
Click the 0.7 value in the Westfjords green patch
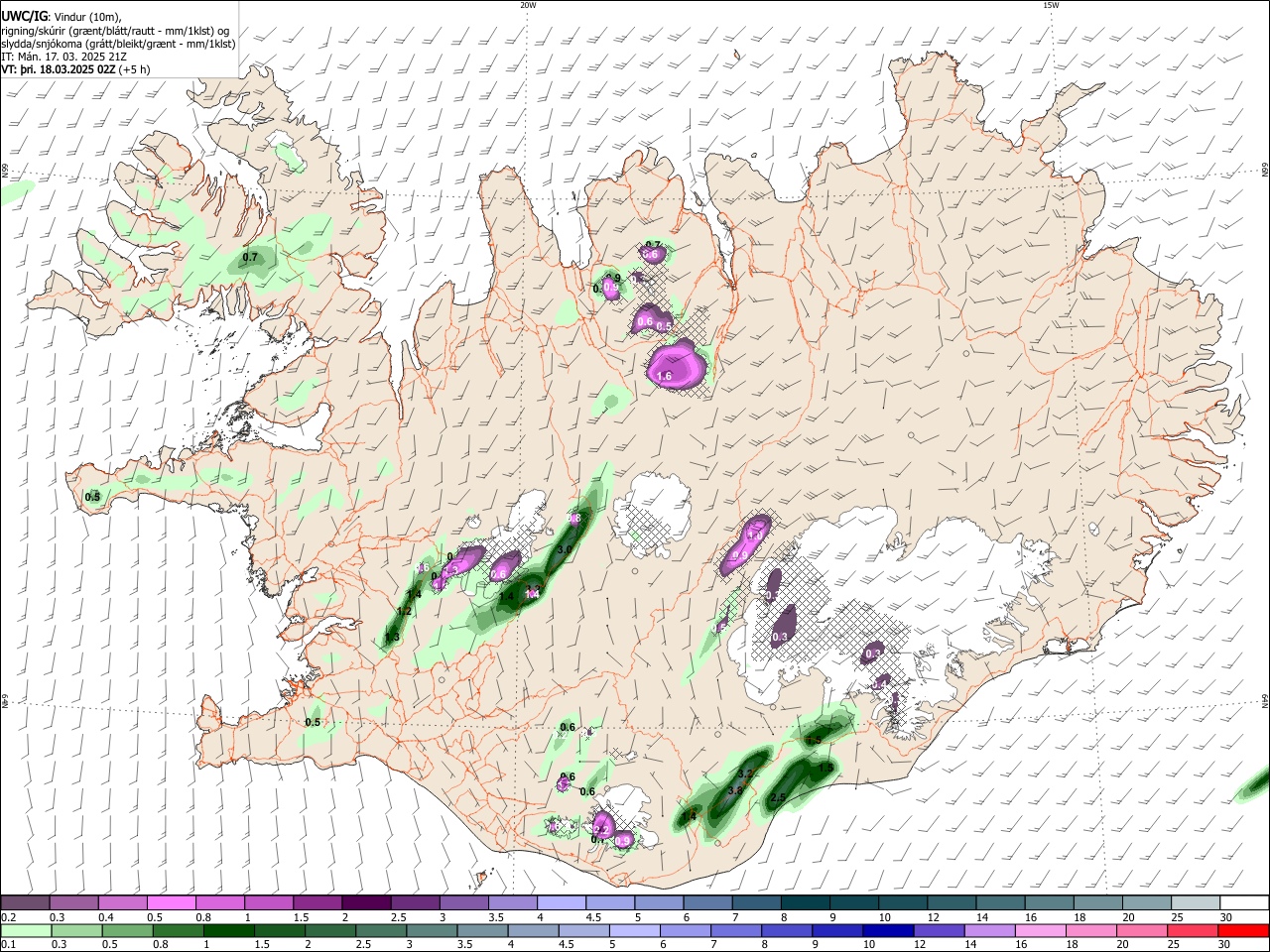point(250,257)
